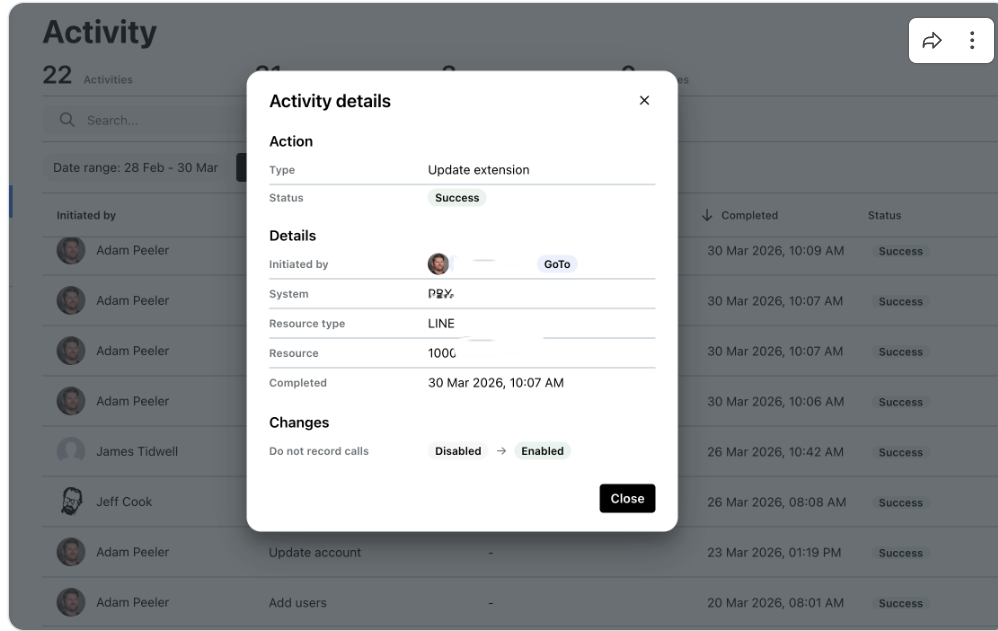Click the Initiated by column header
998x631 pixels.
pyautogui.click(x=86, y=215)
